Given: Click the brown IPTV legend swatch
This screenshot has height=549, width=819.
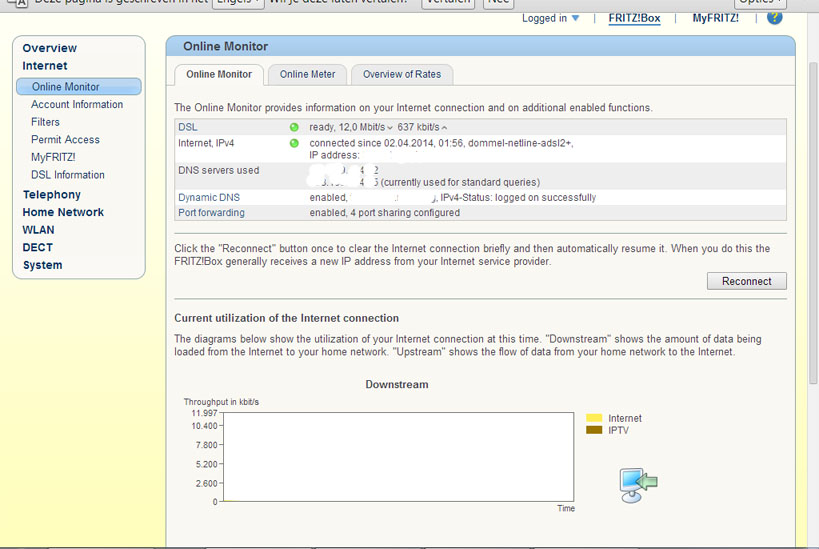Looking at the screenshot, I should click(594, 430).
